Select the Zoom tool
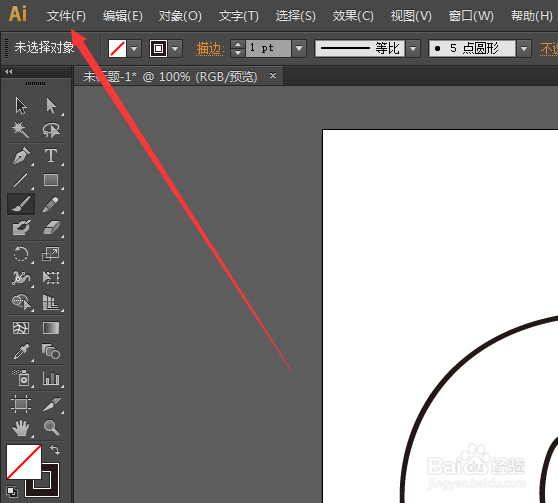This screenshot has width=558, height=503. pyautogui.click(x=51, y=428)
